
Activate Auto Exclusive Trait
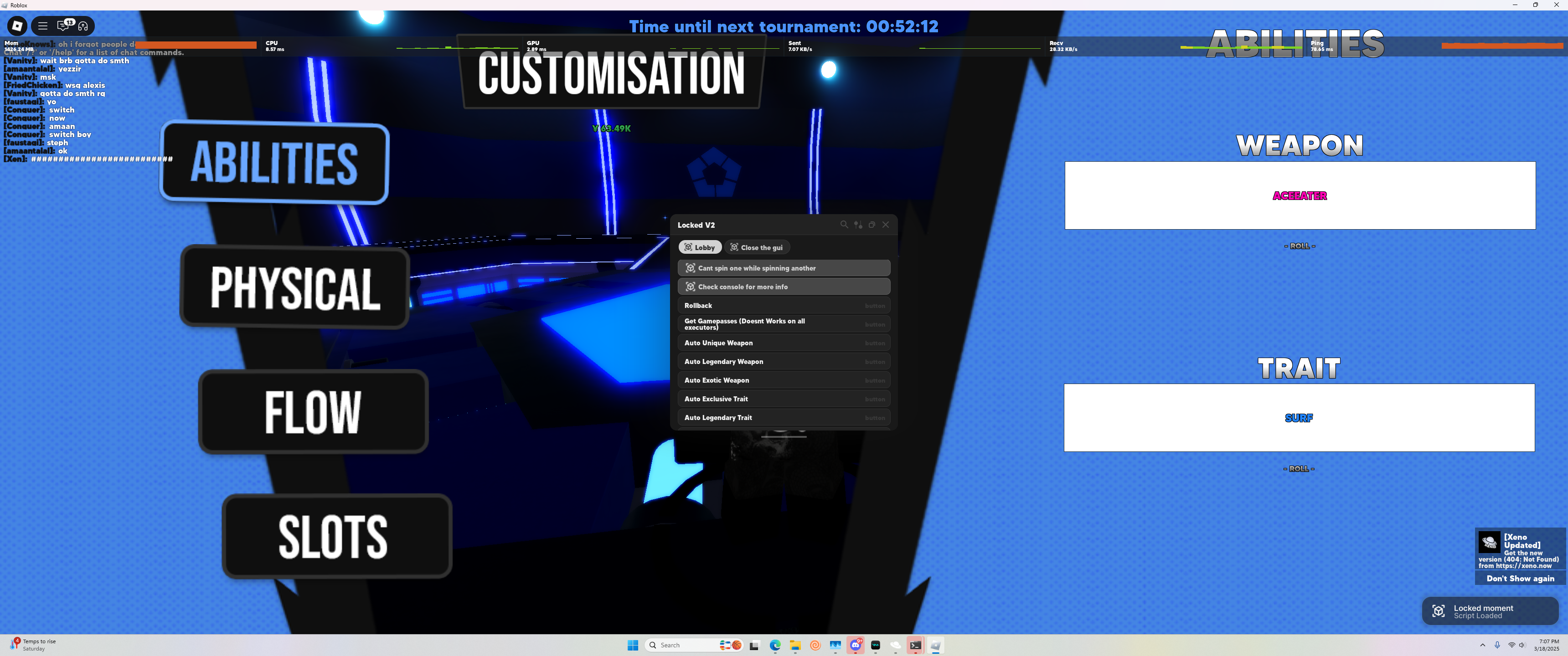784,399
